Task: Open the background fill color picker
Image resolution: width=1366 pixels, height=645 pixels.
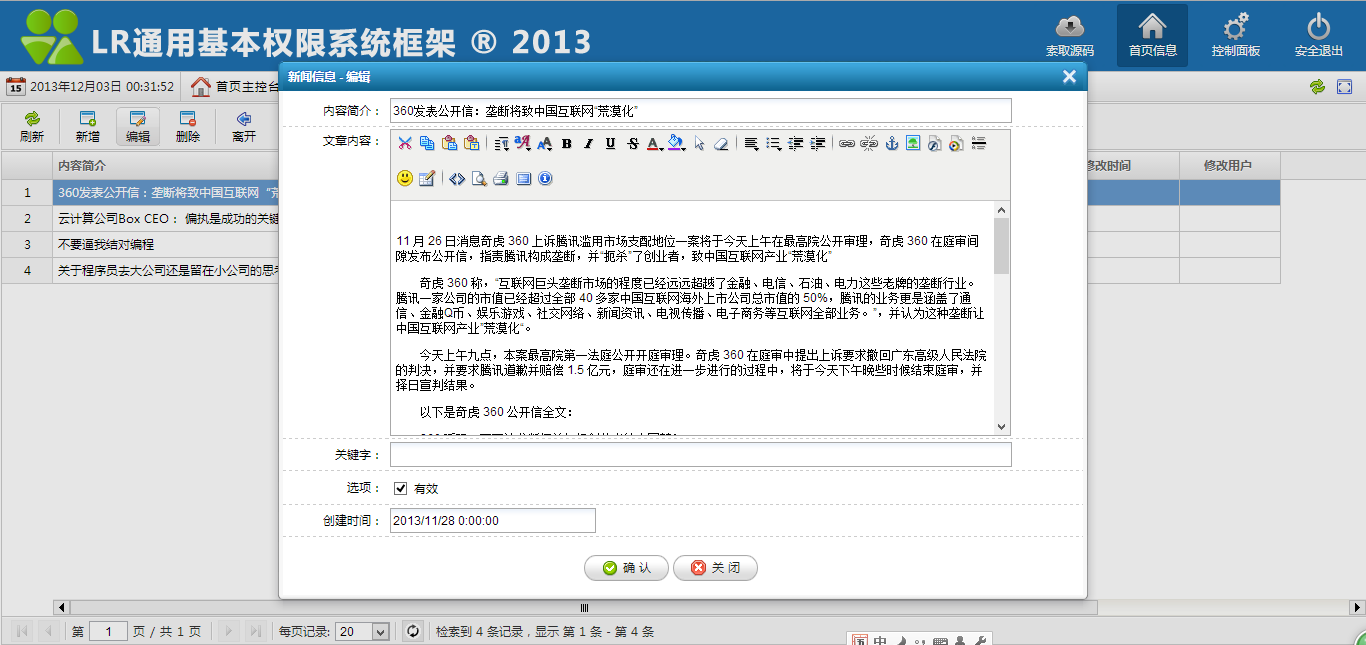Action: click(676, 143)
